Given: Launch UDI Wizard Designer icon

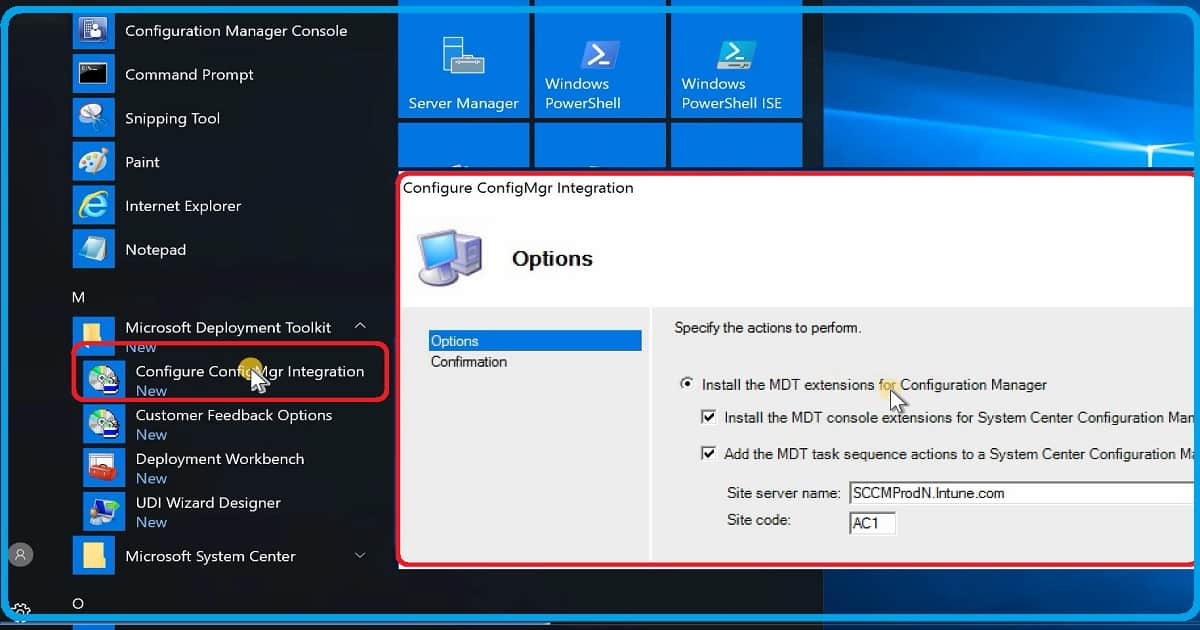Looking at the screenshot, I should (x=104, y=511).
